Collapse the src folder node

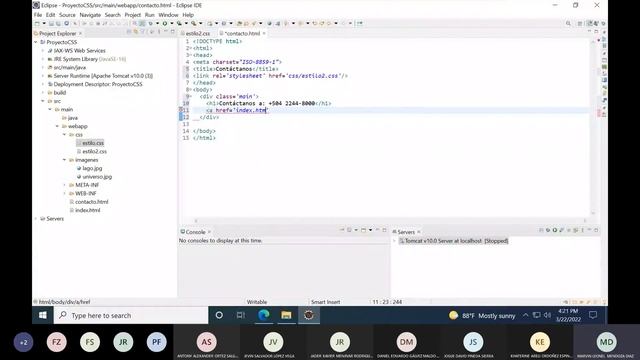[43, 101]
